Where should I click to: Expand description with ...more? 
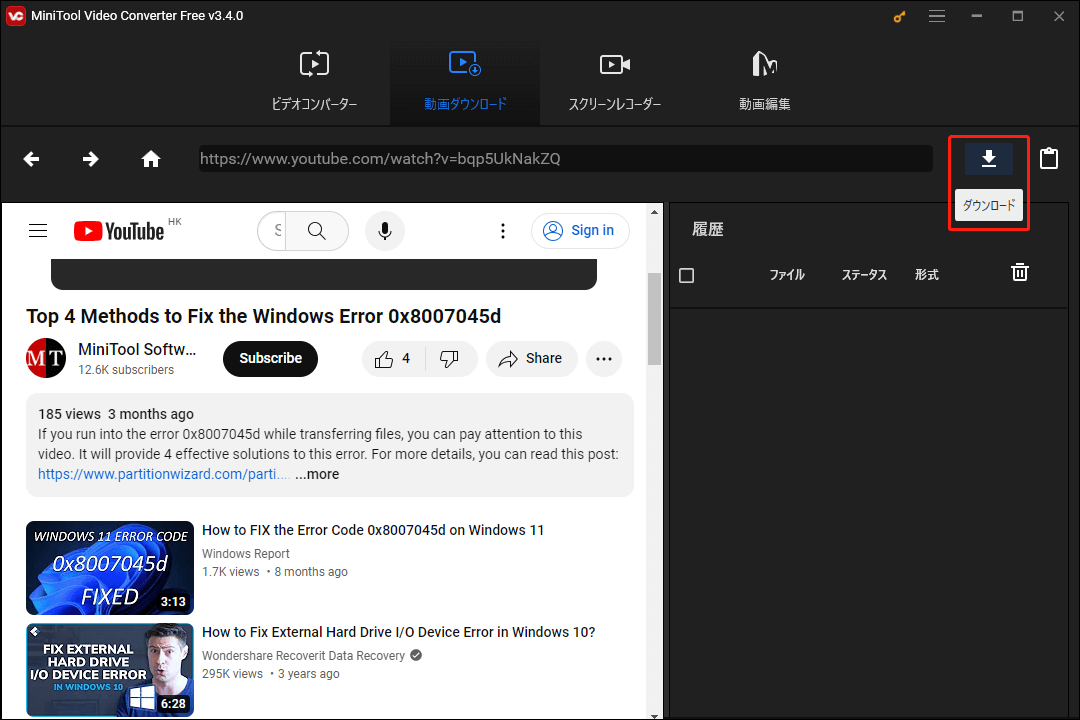pos(318,474)
